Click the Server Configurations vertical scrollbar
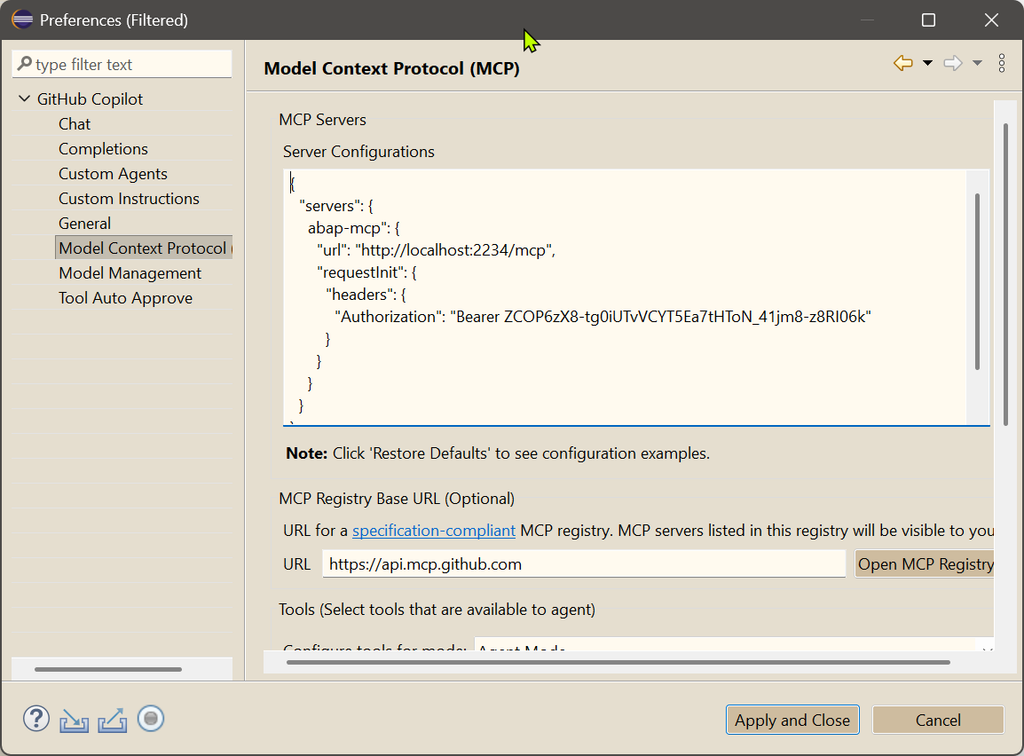Screen dimensions: 1024x756 click(977, 281)
